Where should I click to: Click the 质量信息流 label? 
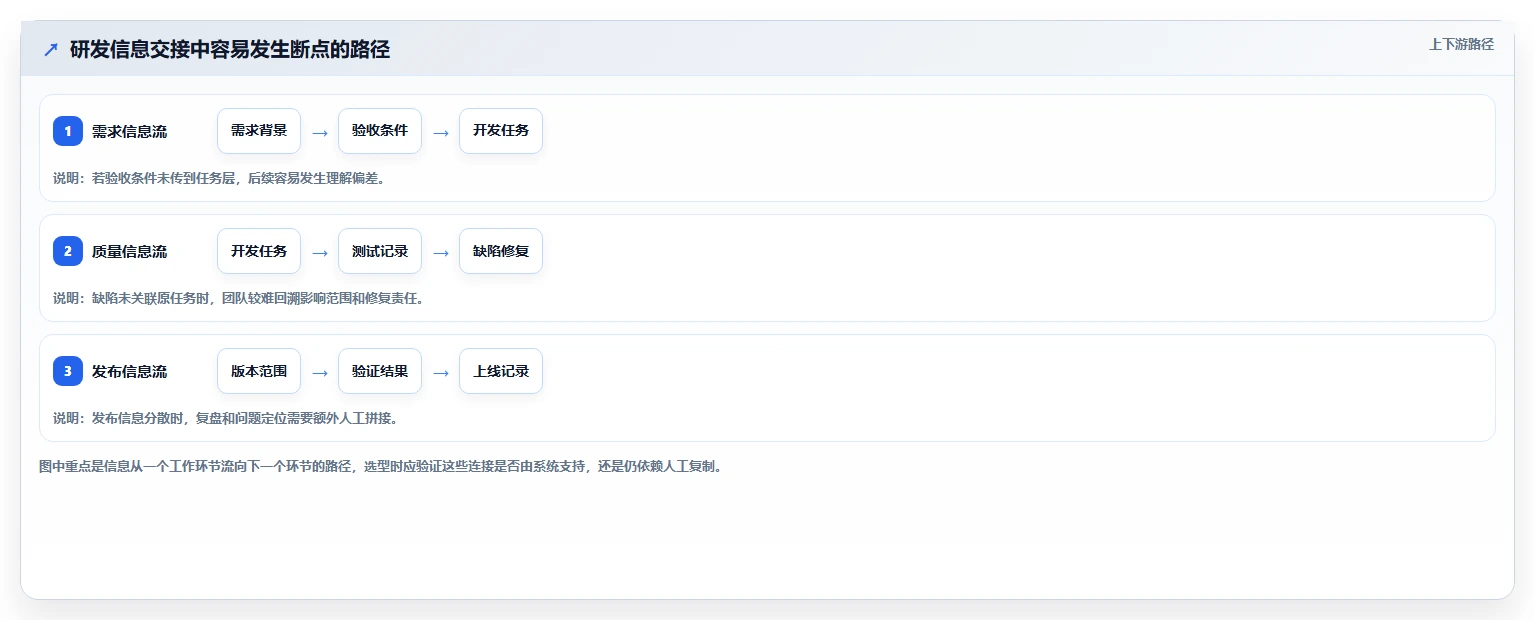[x=129, y=251]
